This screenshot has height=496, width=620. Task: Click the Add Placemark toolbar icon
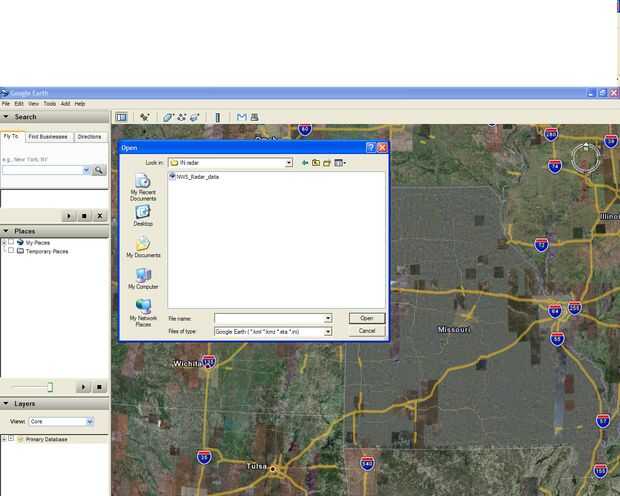tap(145, 117)
